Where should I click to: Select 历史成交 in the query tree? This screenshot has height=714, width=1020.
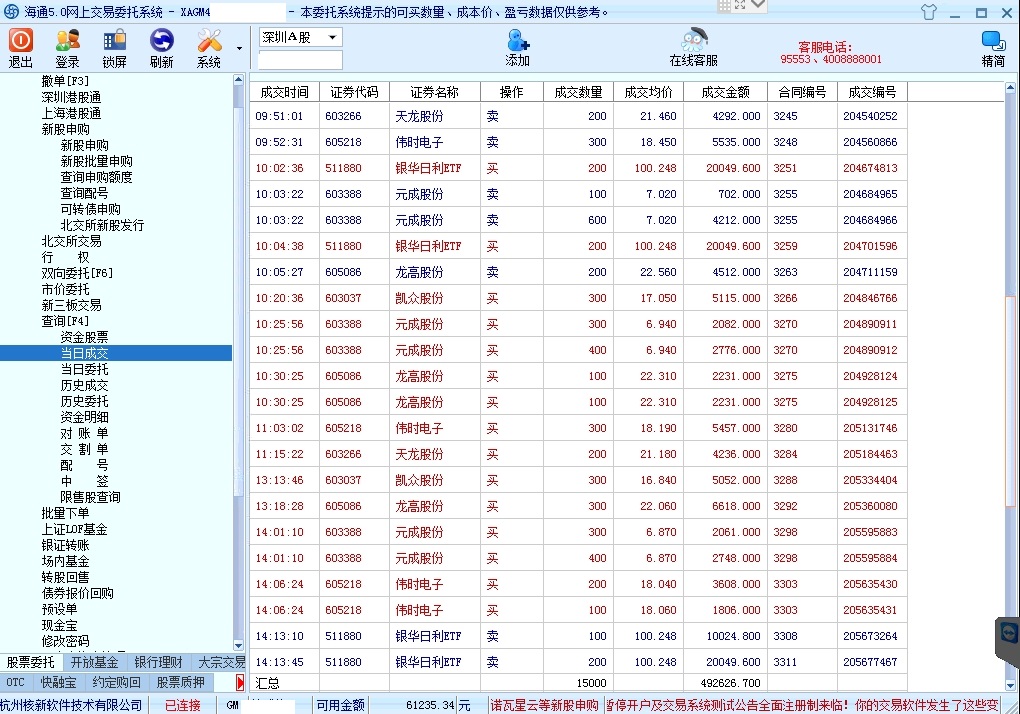pyautogui.click(x=85, y=385)
